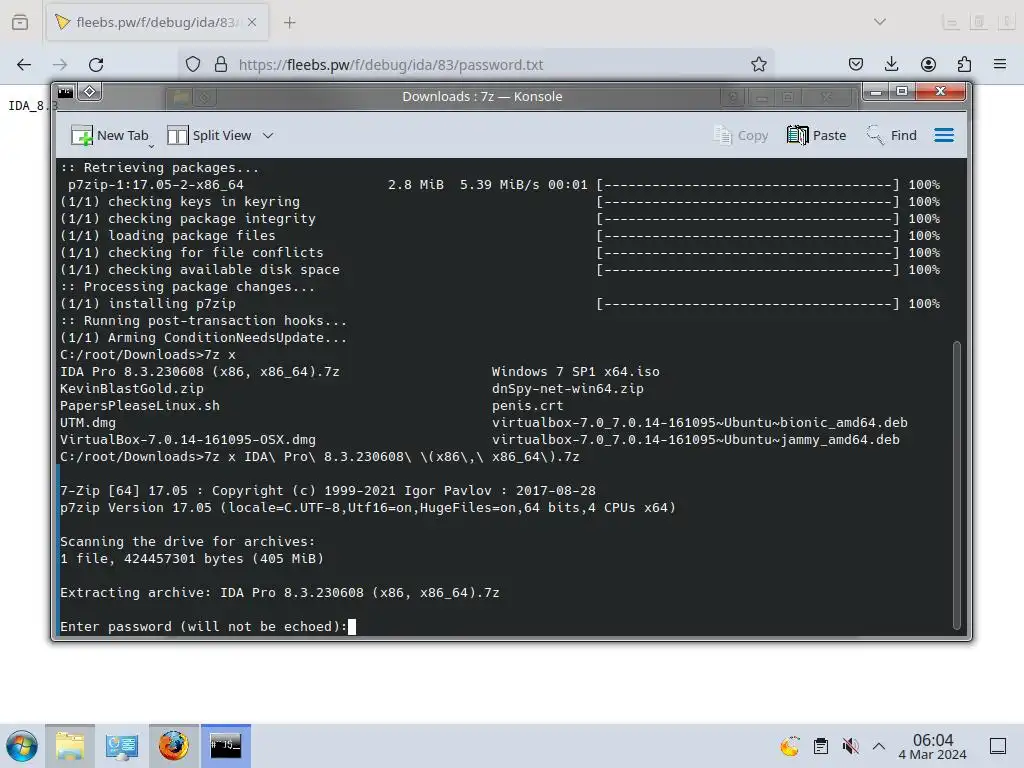
Task: Maximize the Konsole window
Action: tap(902, 91)
